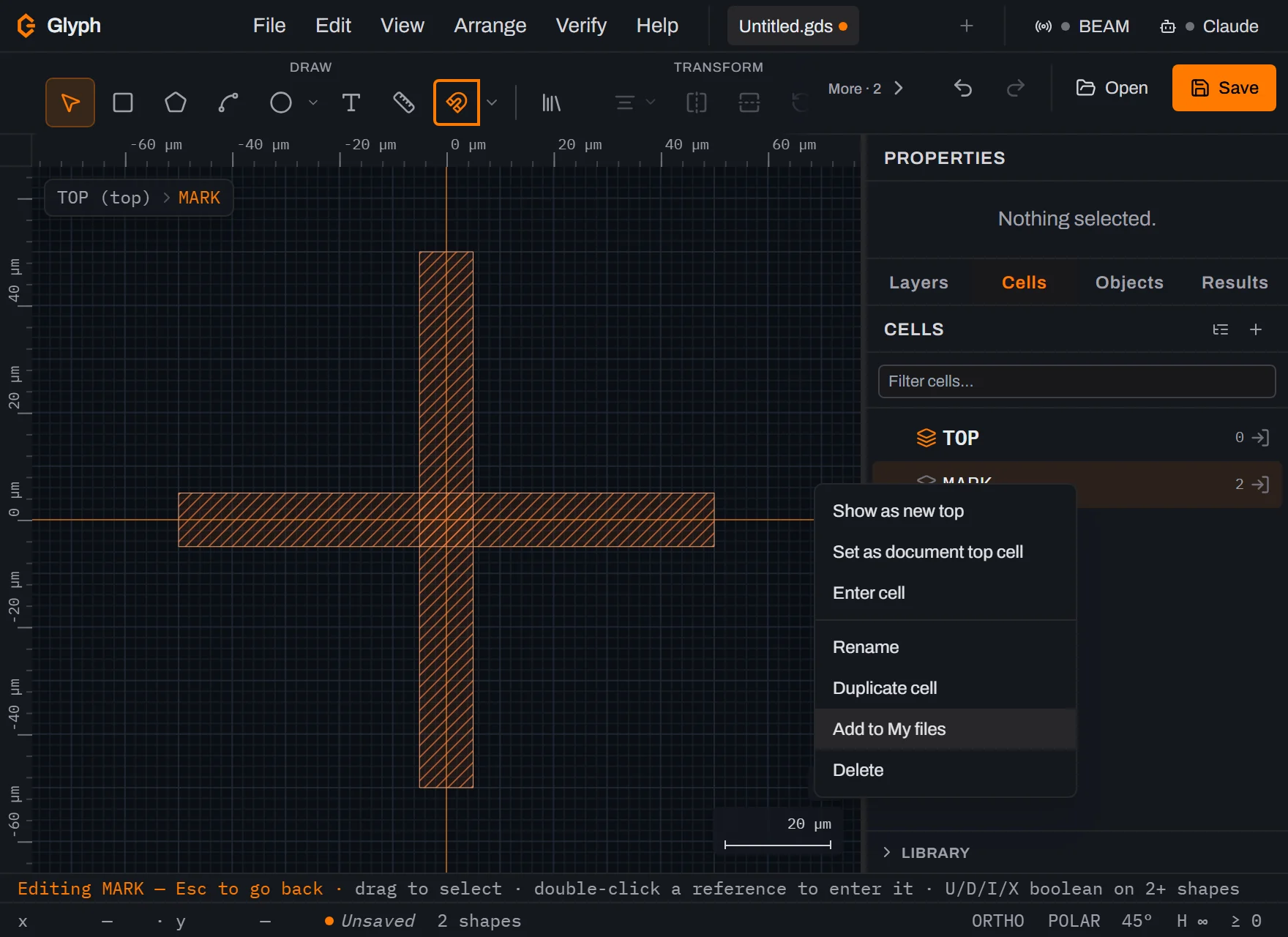Viewport: 1288px width, 937px height.
Task: Focus the Filter cells search field
Action: click(x=1077, y=381)
